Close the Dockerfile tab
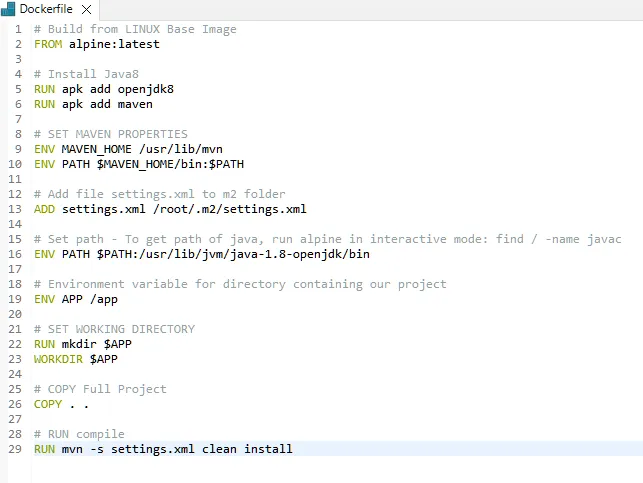Viewport: 643px width, 483px height. point(87,9)
